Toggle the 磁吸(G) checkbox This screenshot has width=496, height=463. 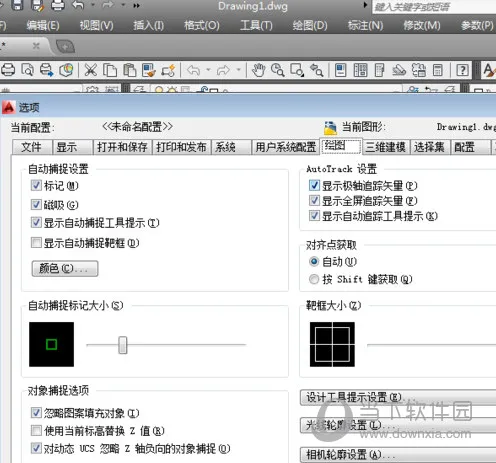(x=36, y=204)
